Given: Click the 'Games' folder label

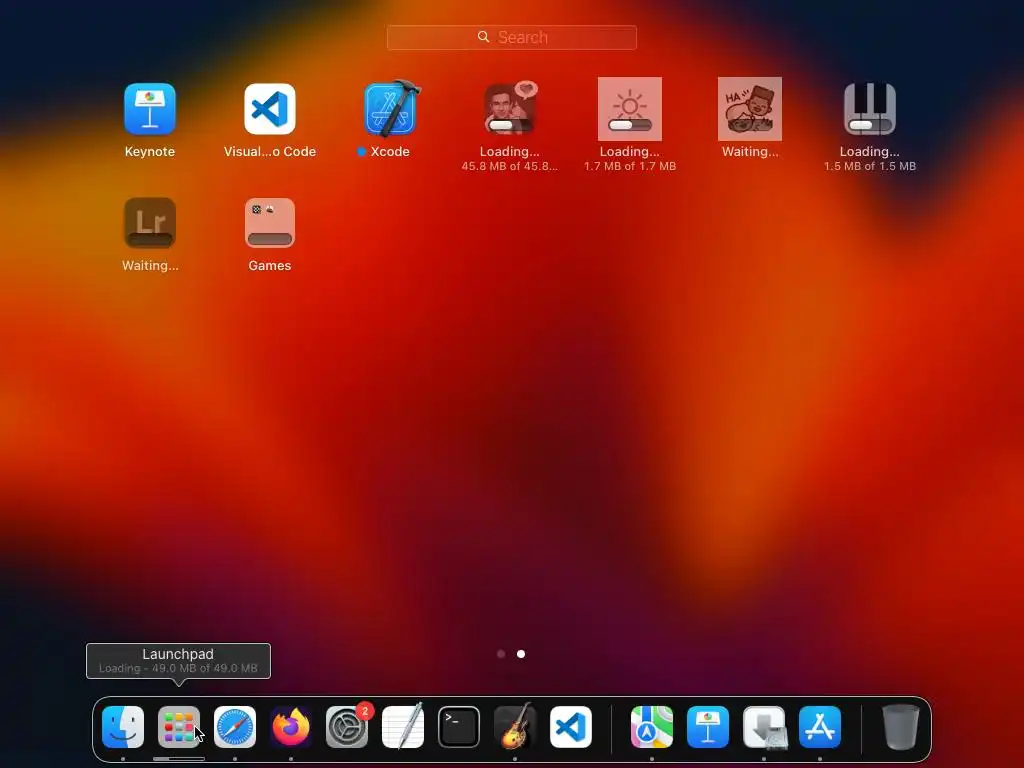Looking at the screenshot, I should pyautogui.click(x=270, y=266).
